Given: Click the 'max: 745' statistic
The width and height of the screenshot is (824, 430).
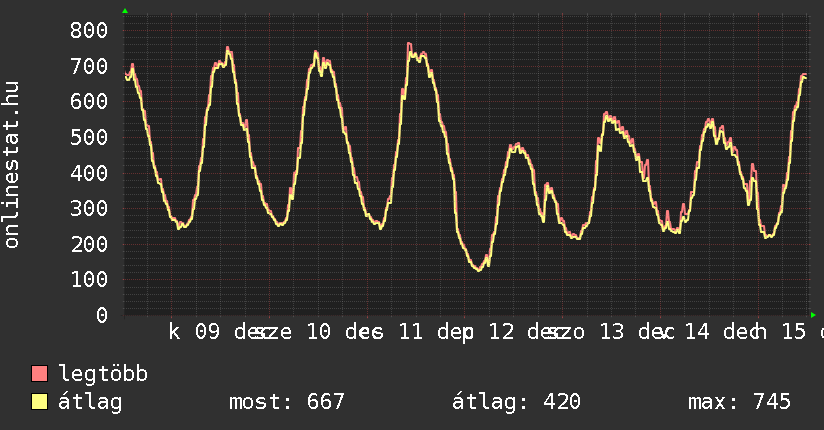Looking at the screenshot, I should 740,402.
